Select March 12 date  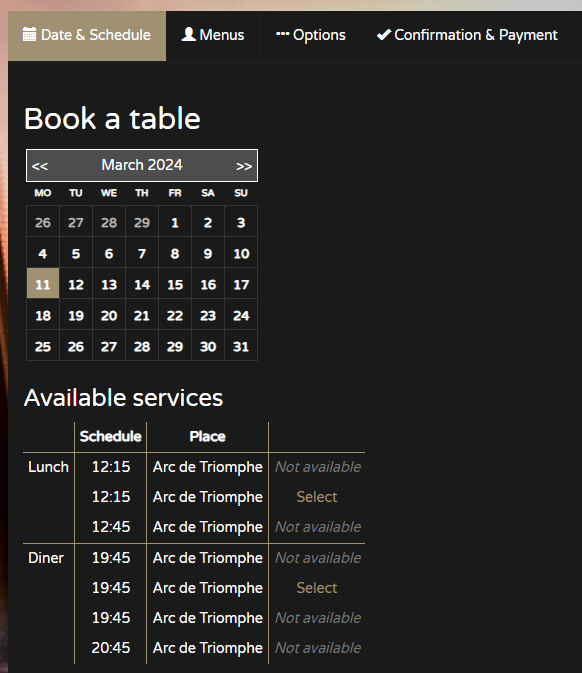pos(76,283)
